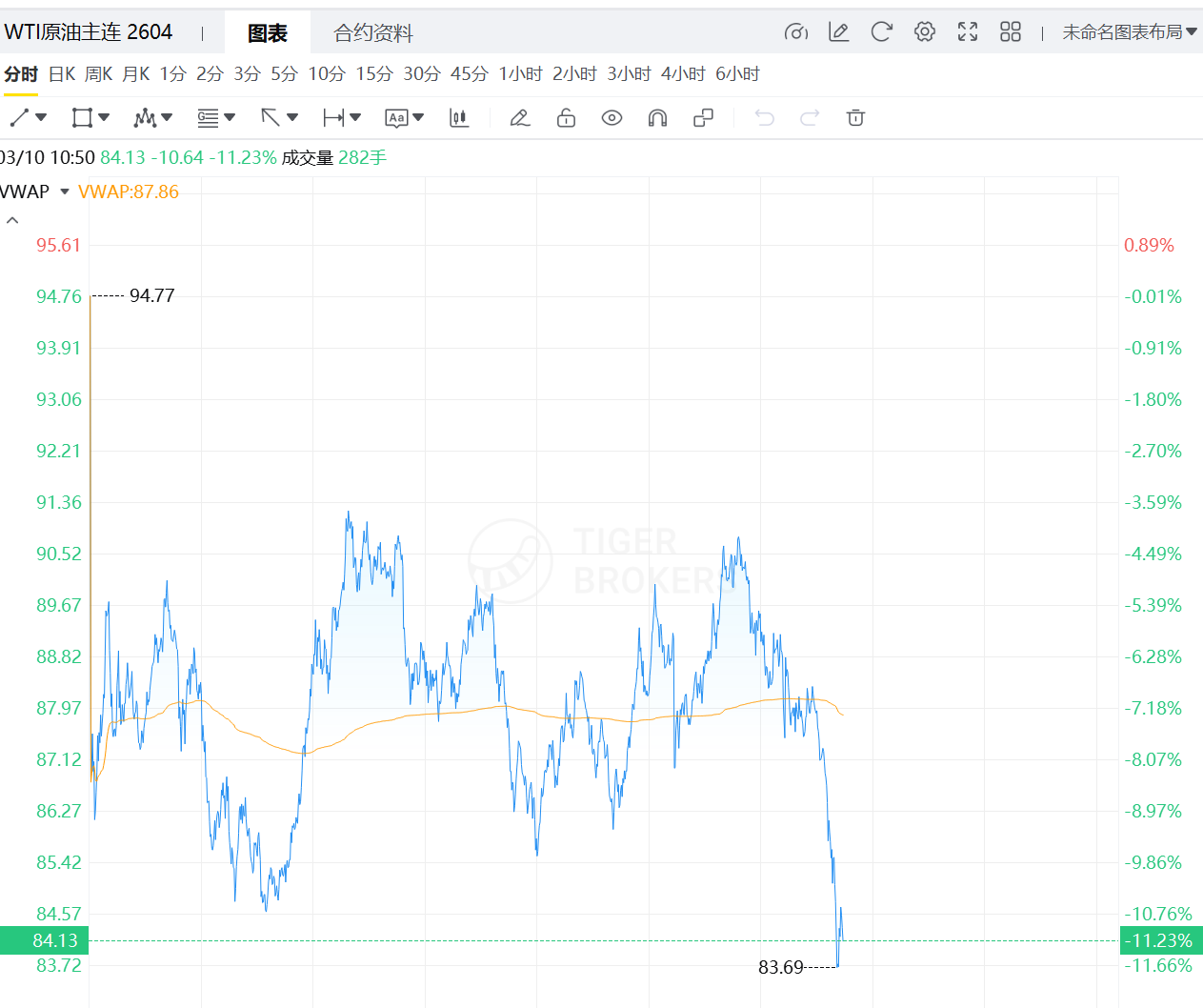Expand the VWAP indicator dropdown arrow

pyautogui.click(x=65, y=192)
